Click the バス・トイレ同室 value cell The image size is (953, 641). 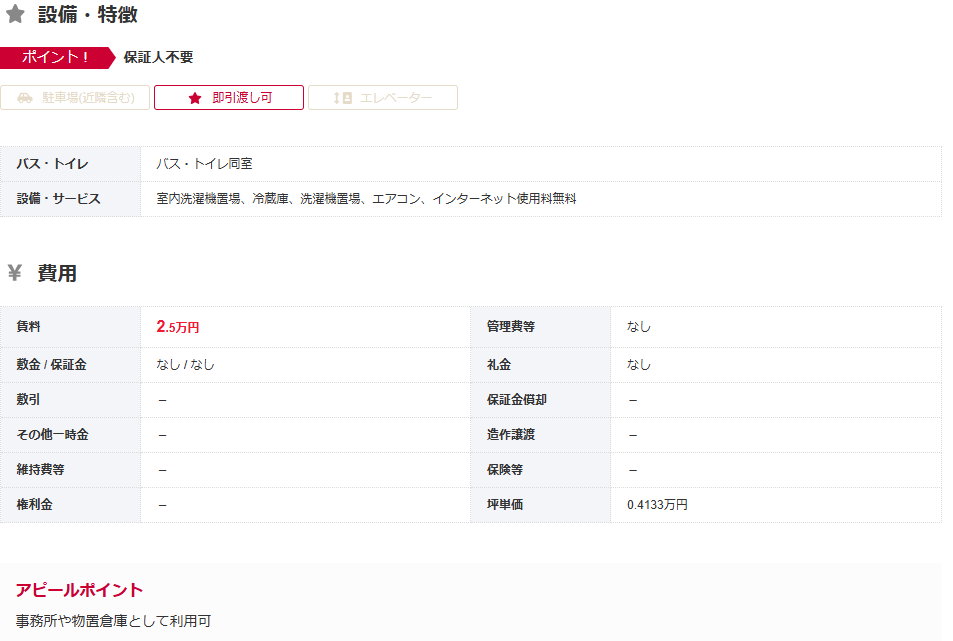click(211, 164)
